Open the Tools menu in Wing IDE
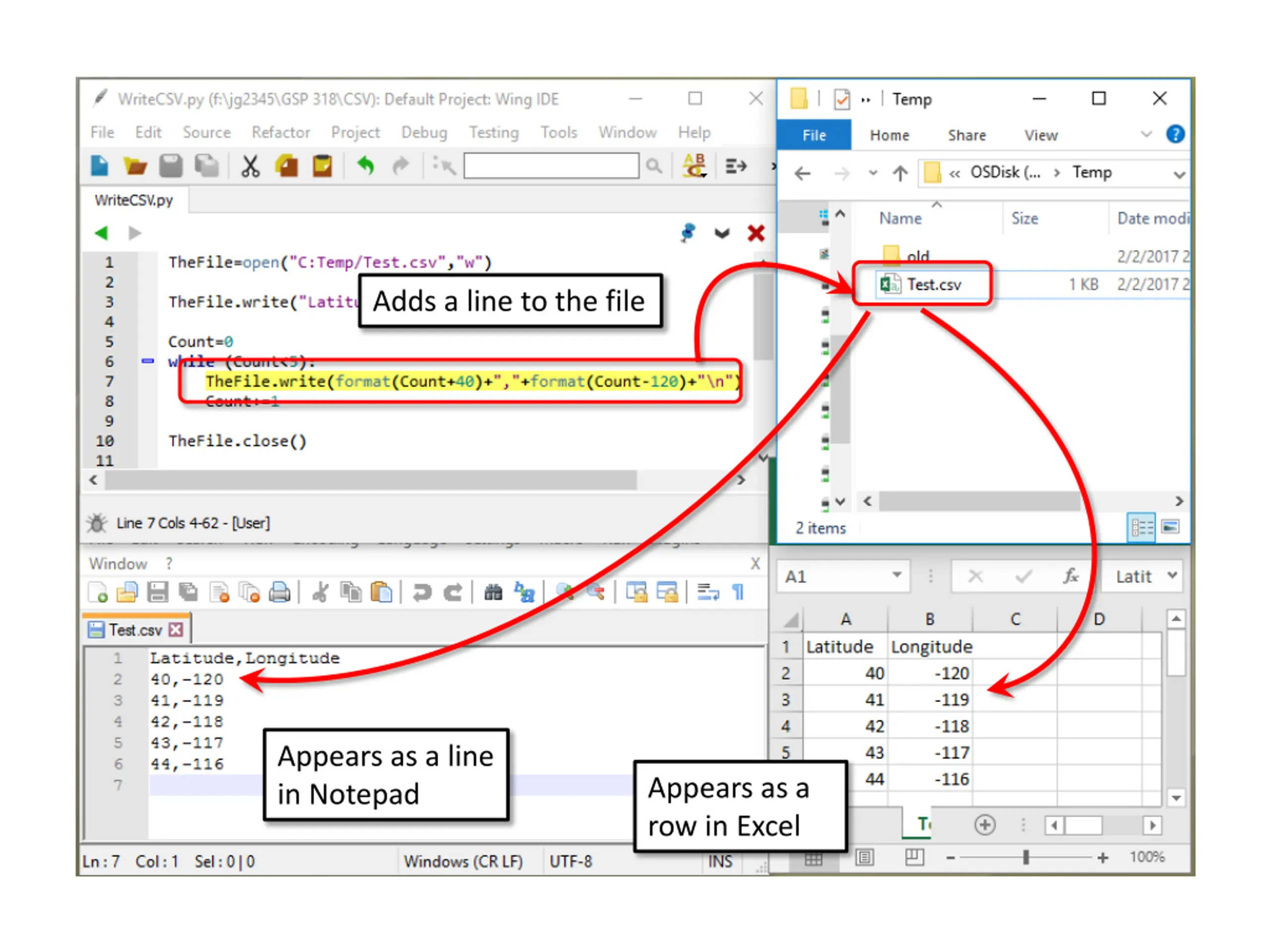The width and height of the screenshot is (1270, 952). pos(559,132)
